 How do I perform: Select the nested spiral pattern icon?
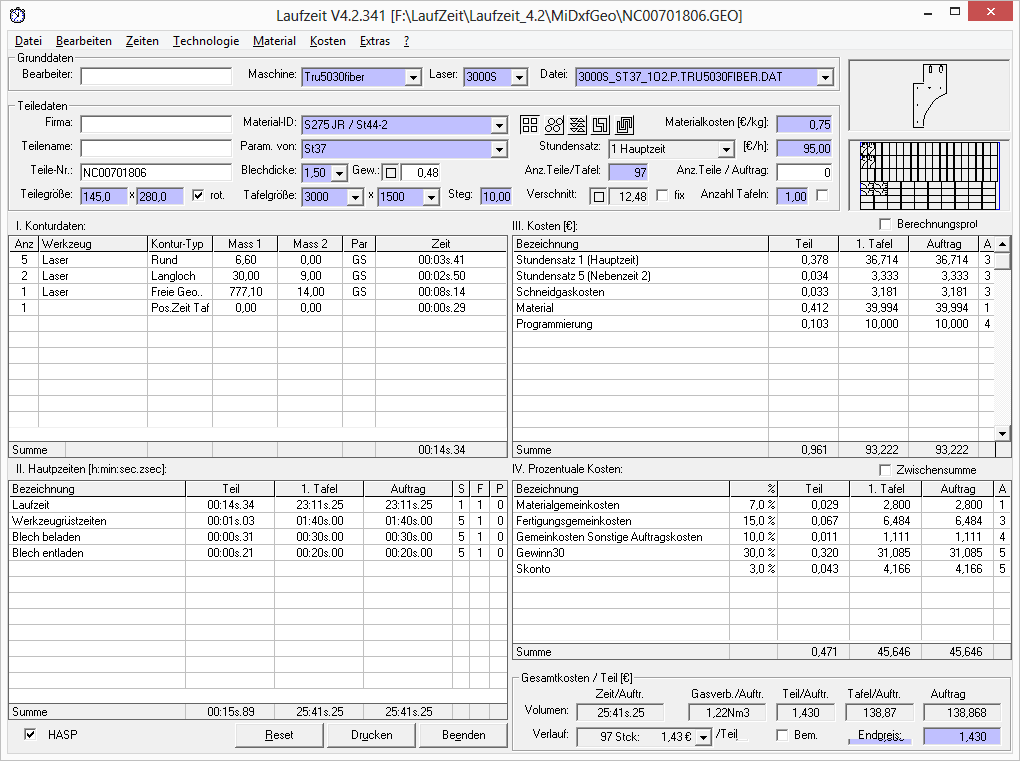coord(625,124)
